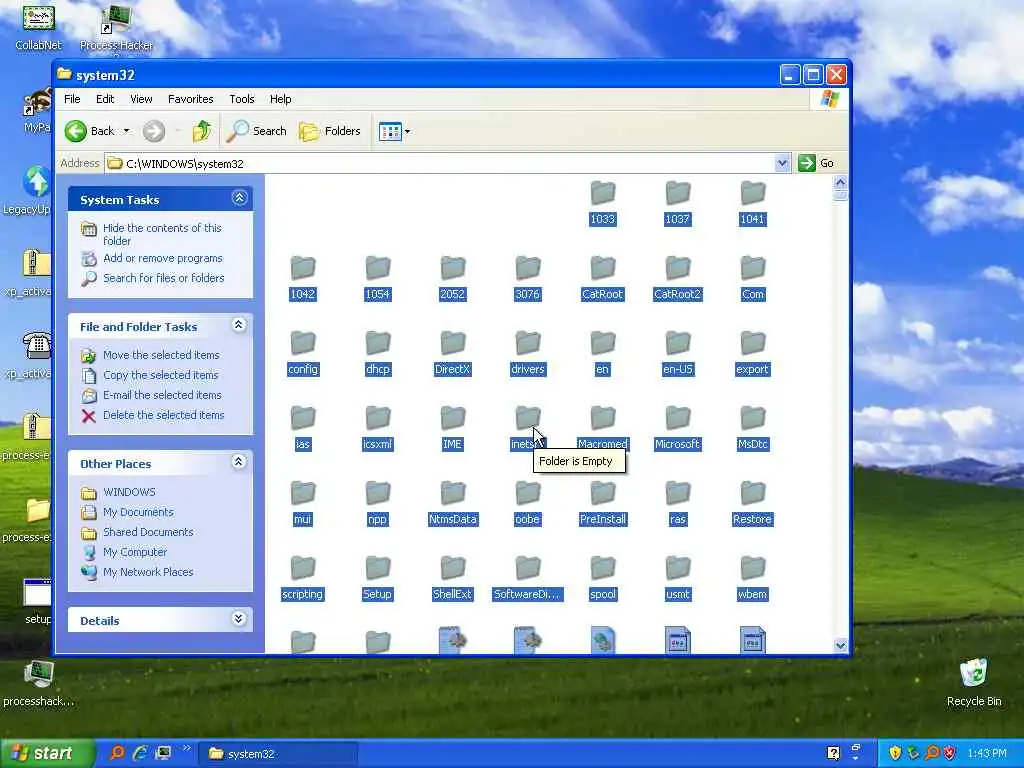Click E-mail the selected items
The width and height of the screenshot is (1024, 768).
[x=162, y=394]
